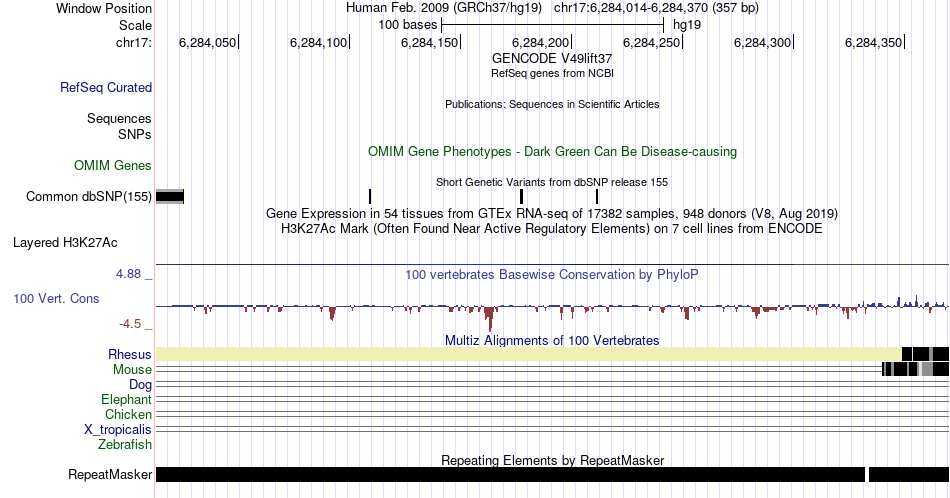Click the 4.88 PhyloP upper axis value
950x498 pixels.
click(x=128, y=274)
